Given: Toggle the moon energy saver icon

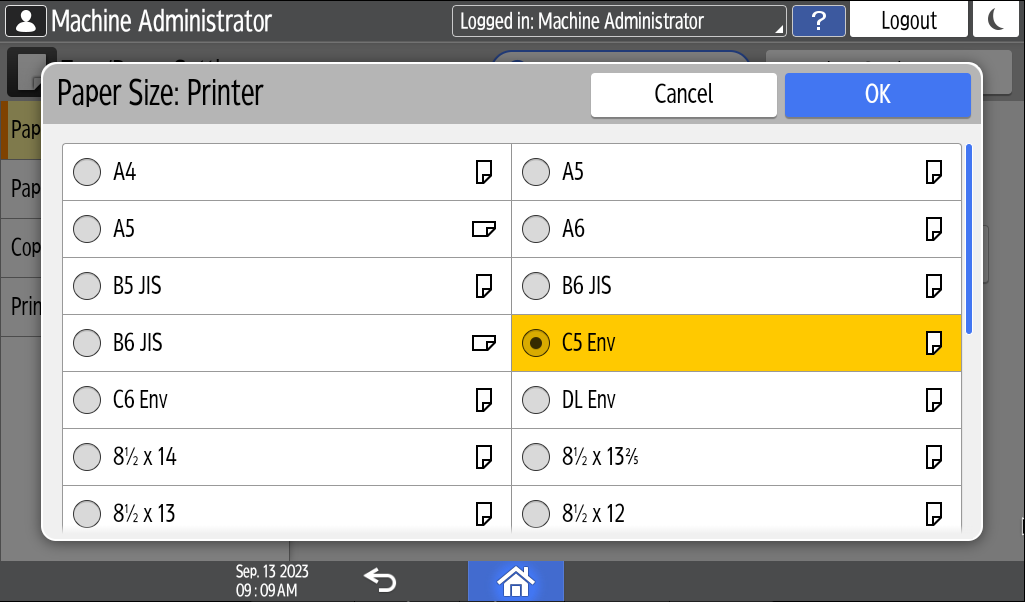Looking at the screenshot, I should 995,20.
